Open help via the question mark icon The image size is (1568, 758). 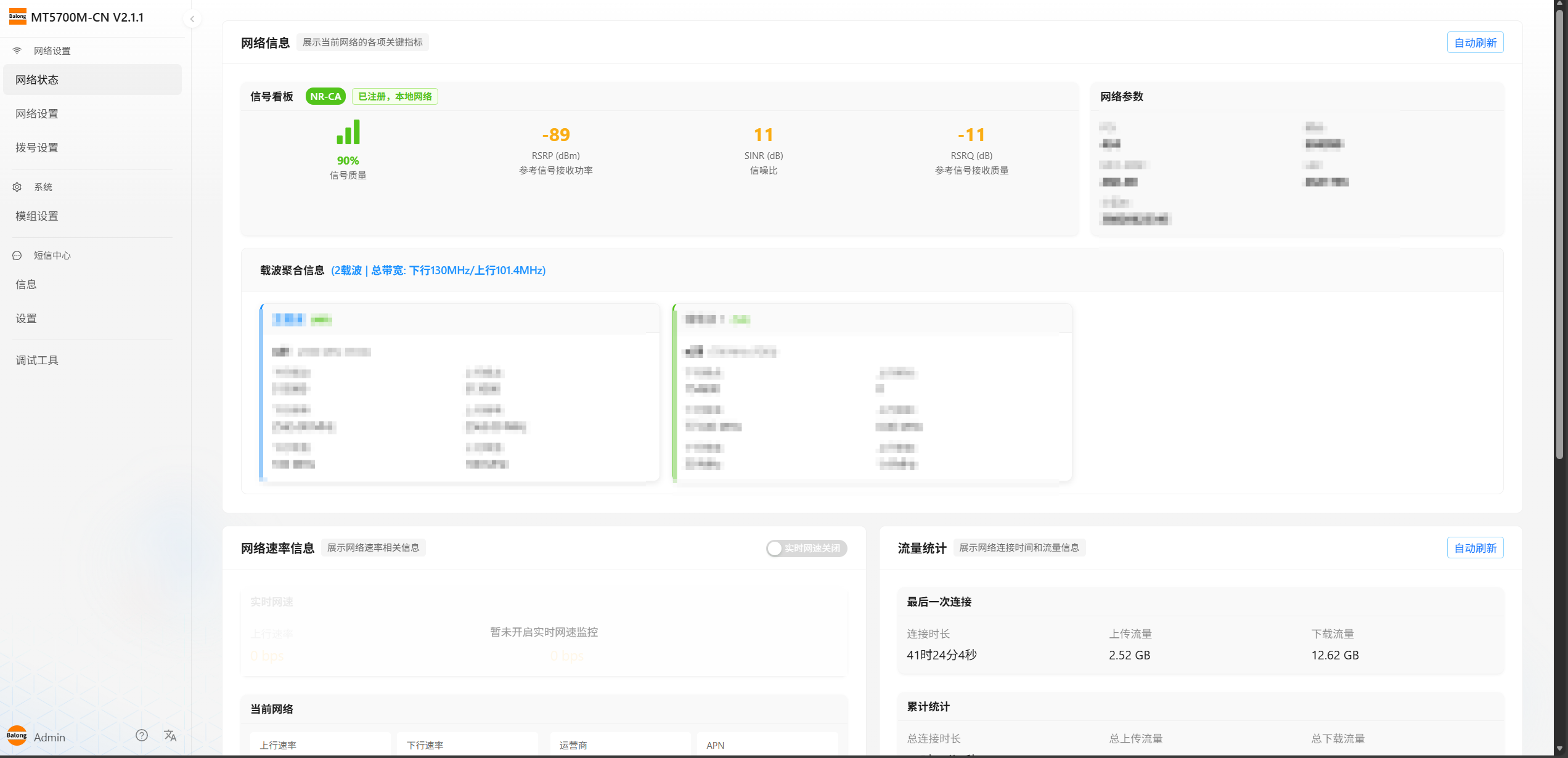pos(142,735)
